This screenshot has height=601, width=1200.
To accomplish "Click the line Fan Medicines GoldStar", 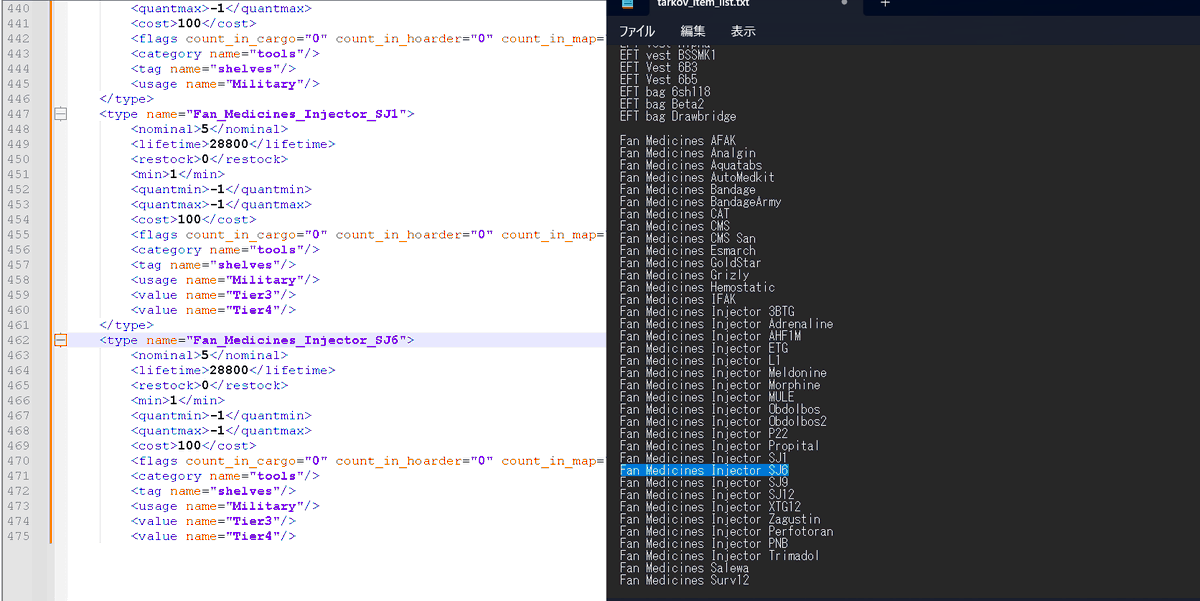I will click(690, 263).
